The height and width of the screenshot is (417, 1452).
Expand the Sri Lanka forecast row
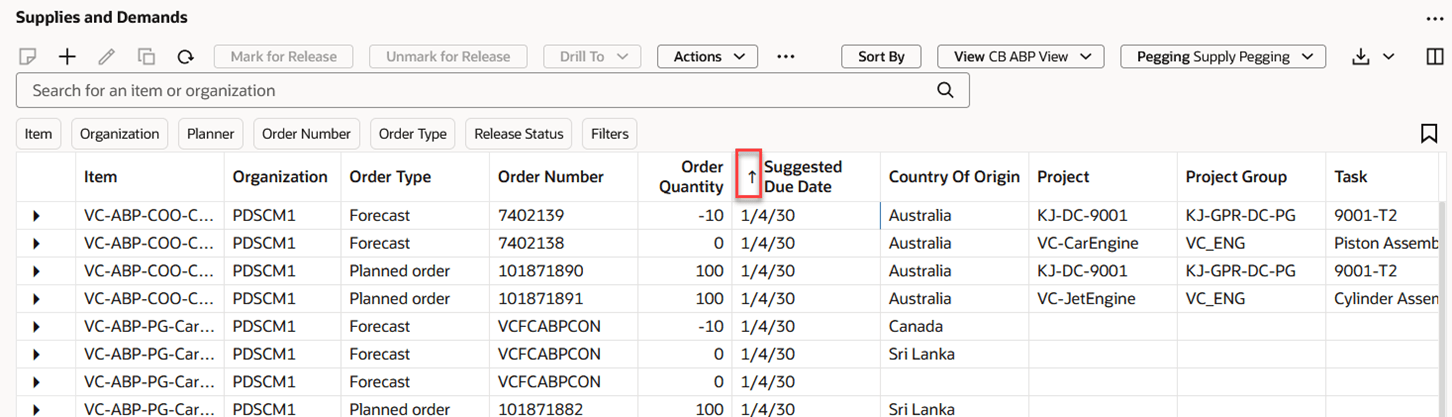tap(37, 354)
